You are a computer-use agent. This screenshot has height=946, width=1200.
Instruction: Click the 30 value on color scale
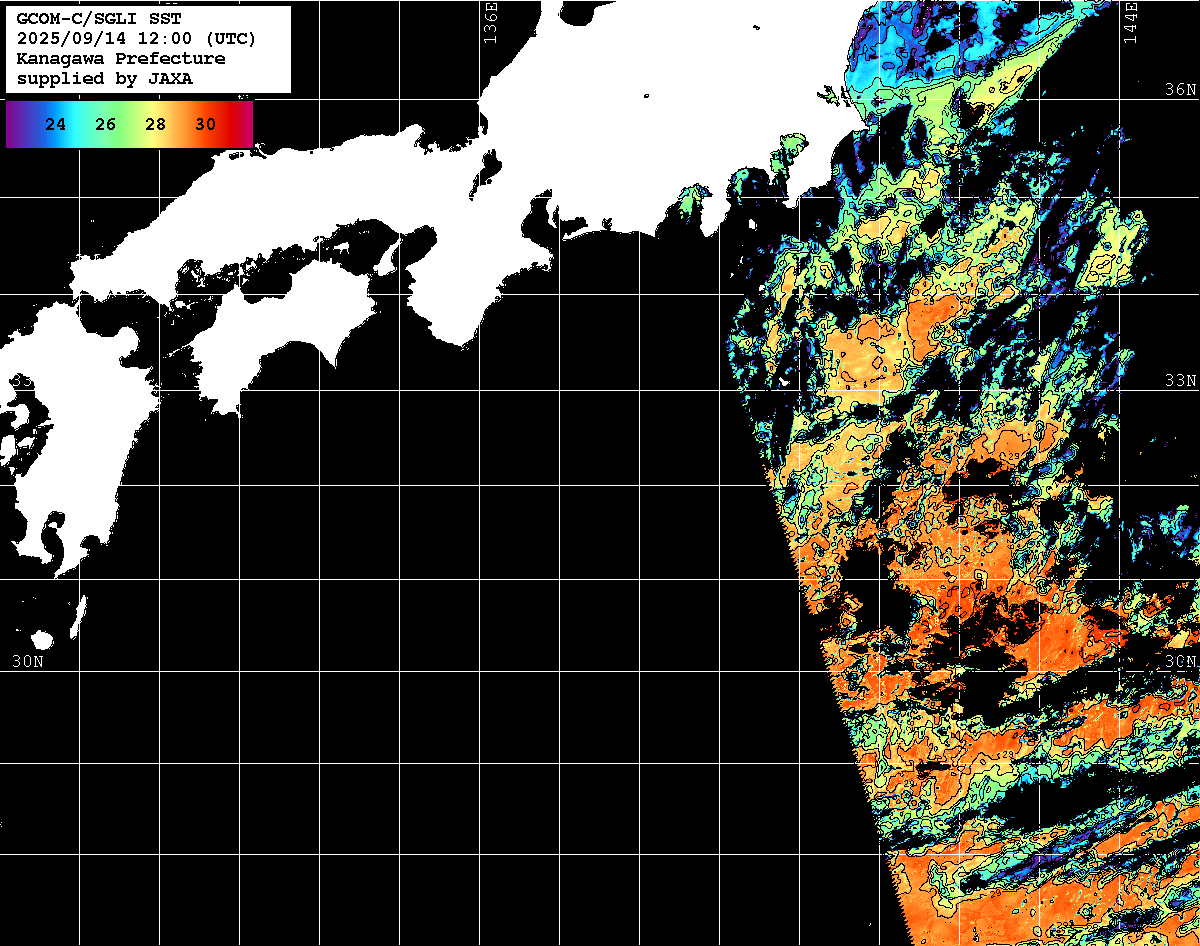point(205,125)
